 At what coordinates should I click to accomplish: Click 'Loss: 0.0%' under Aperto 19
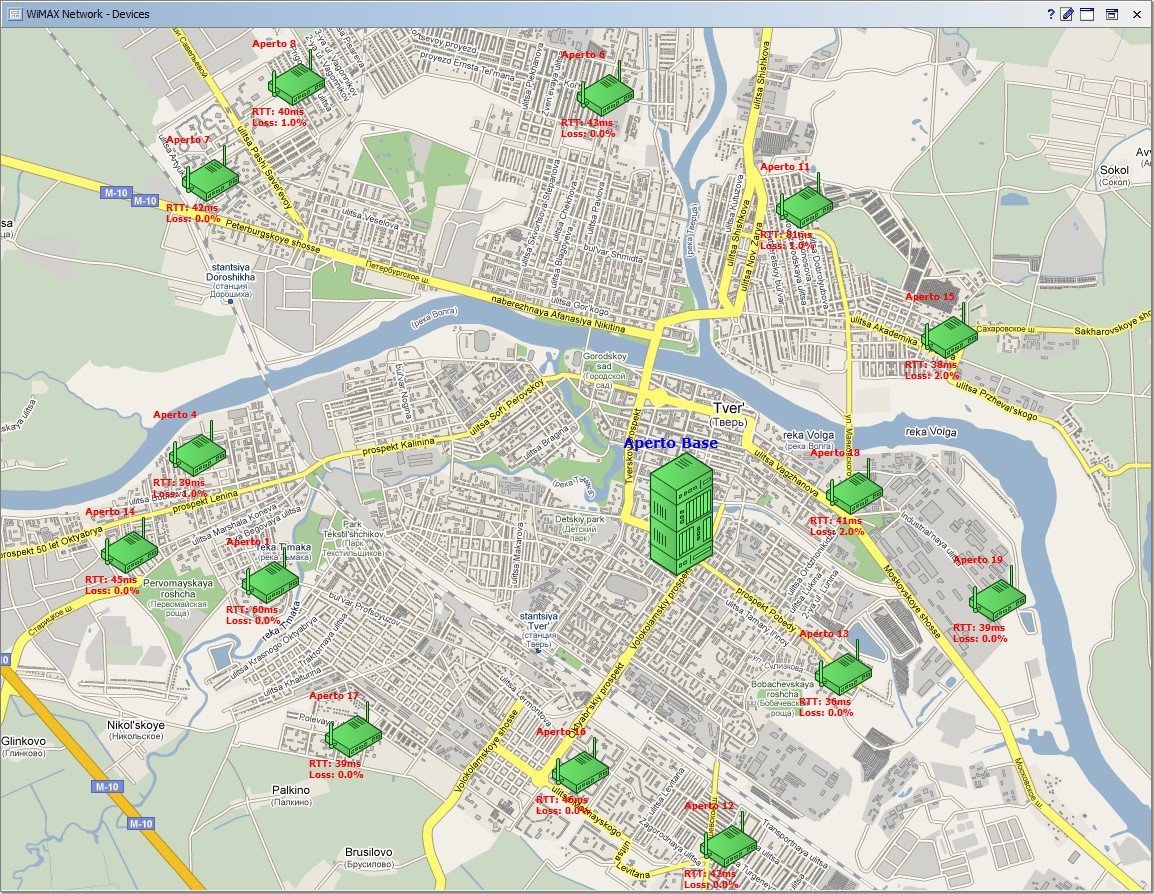[x=980, y=639]
